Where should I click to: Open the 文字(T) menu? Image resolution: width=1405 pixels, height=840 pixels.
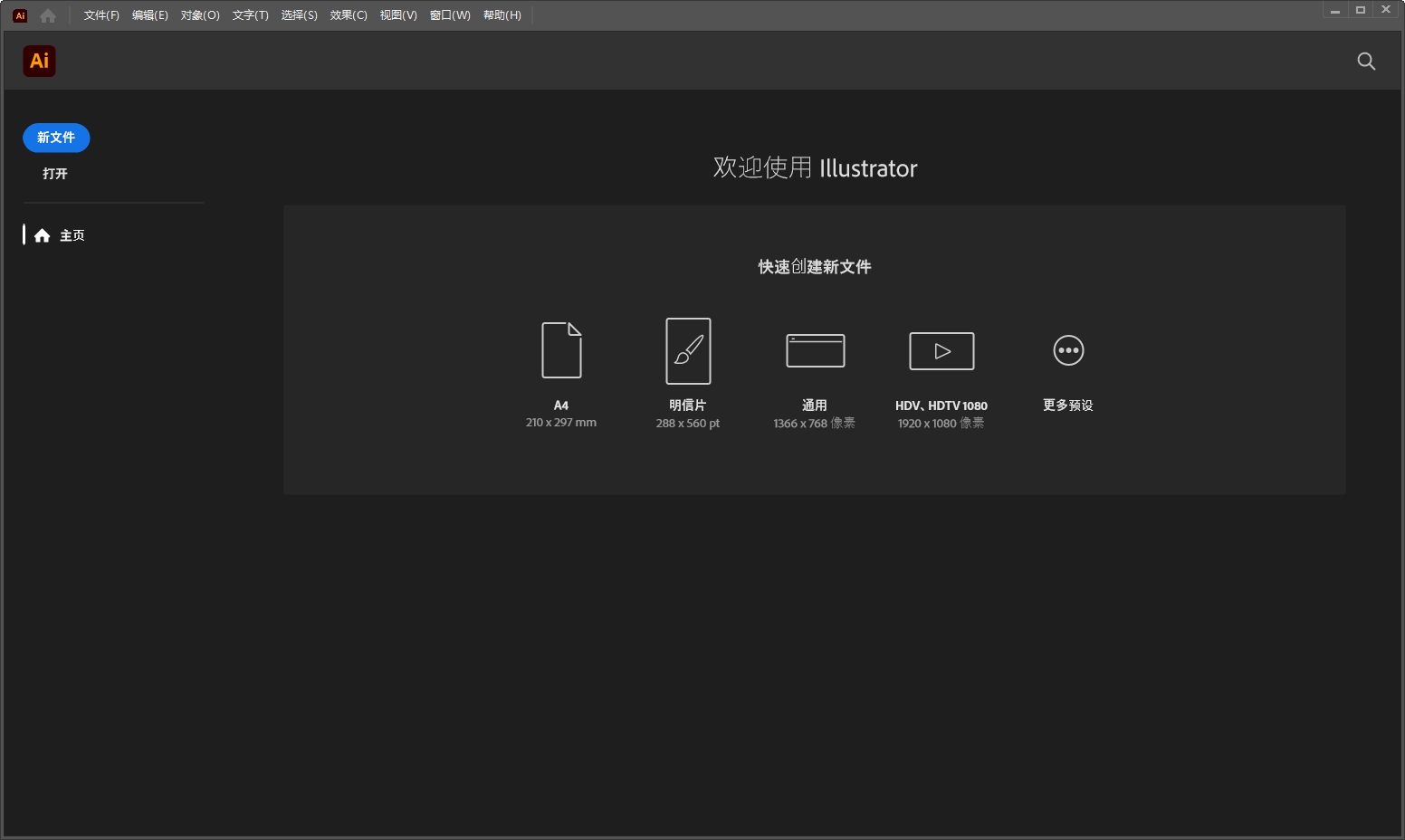250,14
